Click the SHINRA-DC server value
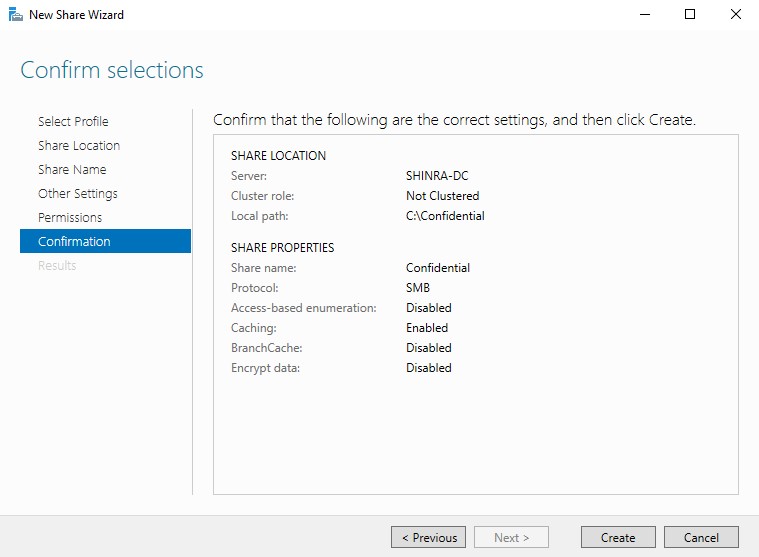 [437, 176]
